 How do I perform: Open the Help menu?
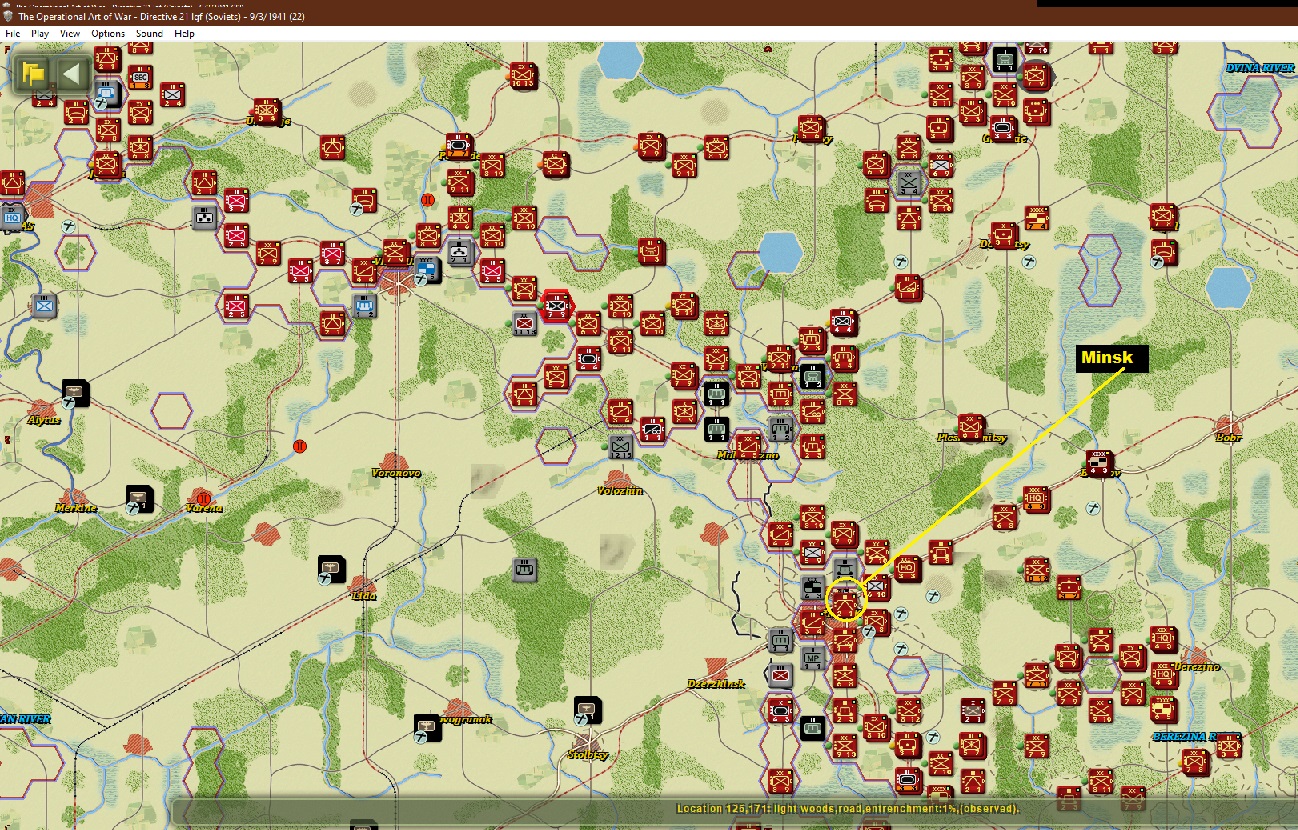pos(184,33)
